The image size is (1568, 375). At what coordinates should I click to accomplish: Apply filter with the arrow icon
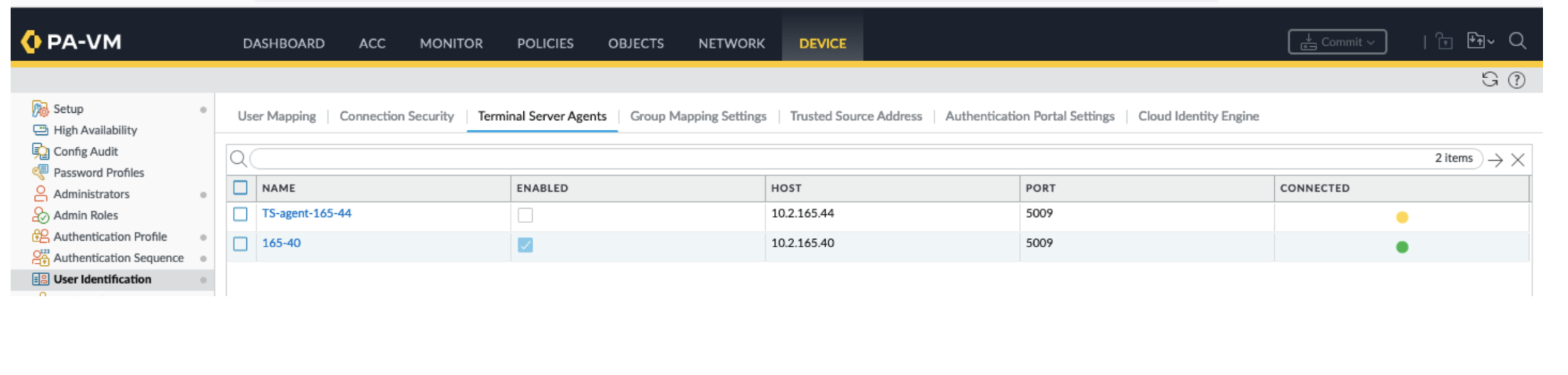(x=1495, y=160)
